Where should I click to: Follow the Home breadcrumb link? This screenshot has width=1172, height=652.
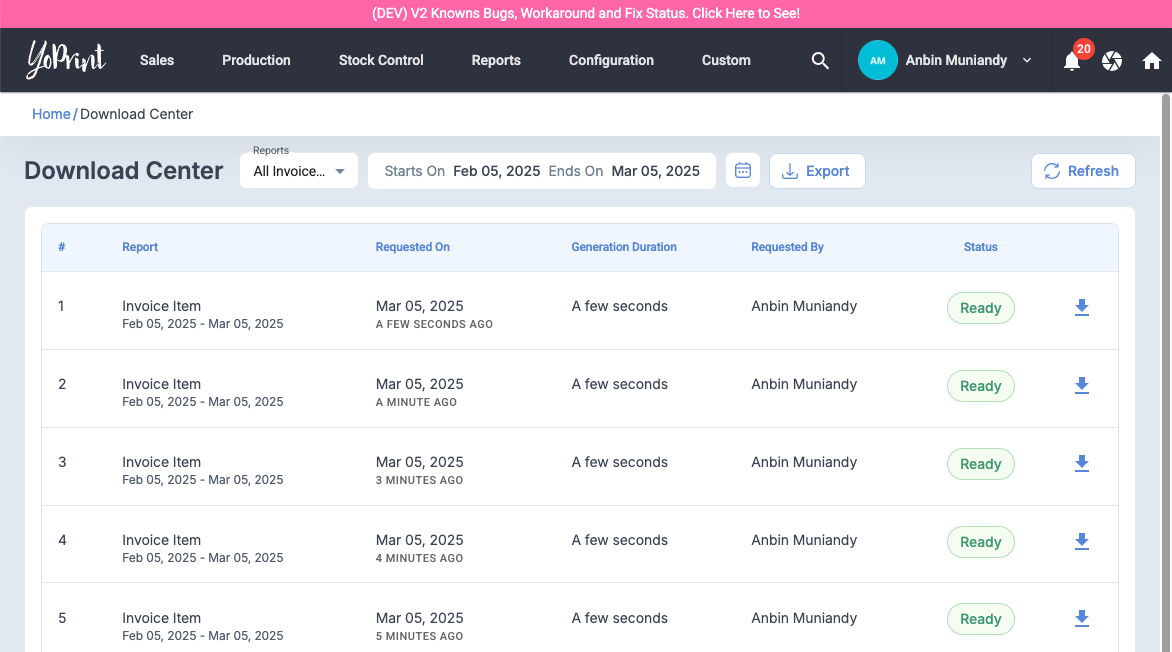(x=51, y=114)
